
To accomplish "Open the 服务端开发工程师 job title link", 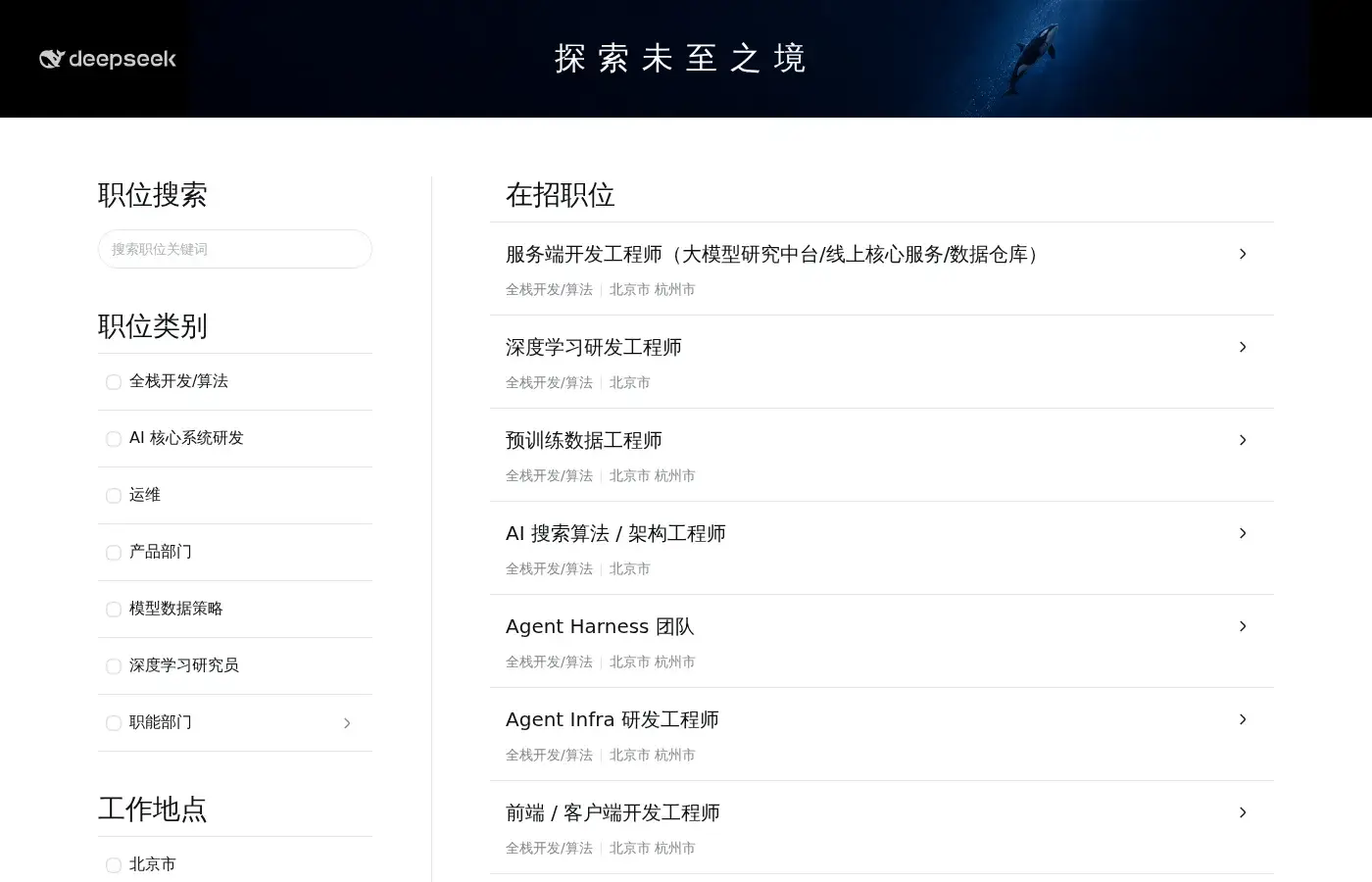I will (774, 254).
